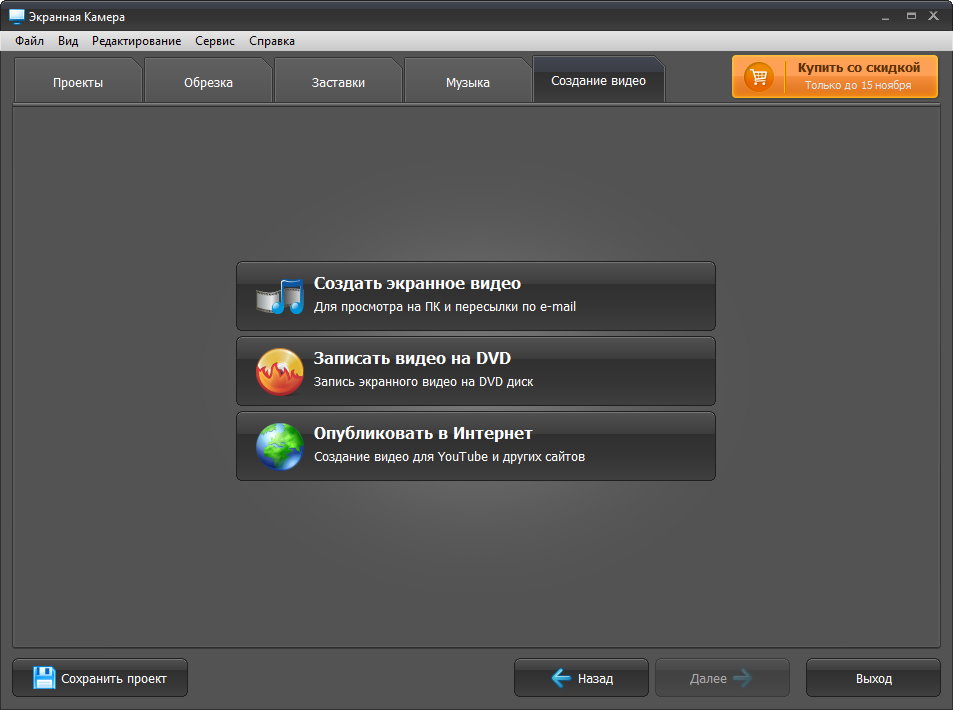This screenshot has height=710, width=953.
Task: Switch to the Проекты tab
Action: tap(78, 81)
